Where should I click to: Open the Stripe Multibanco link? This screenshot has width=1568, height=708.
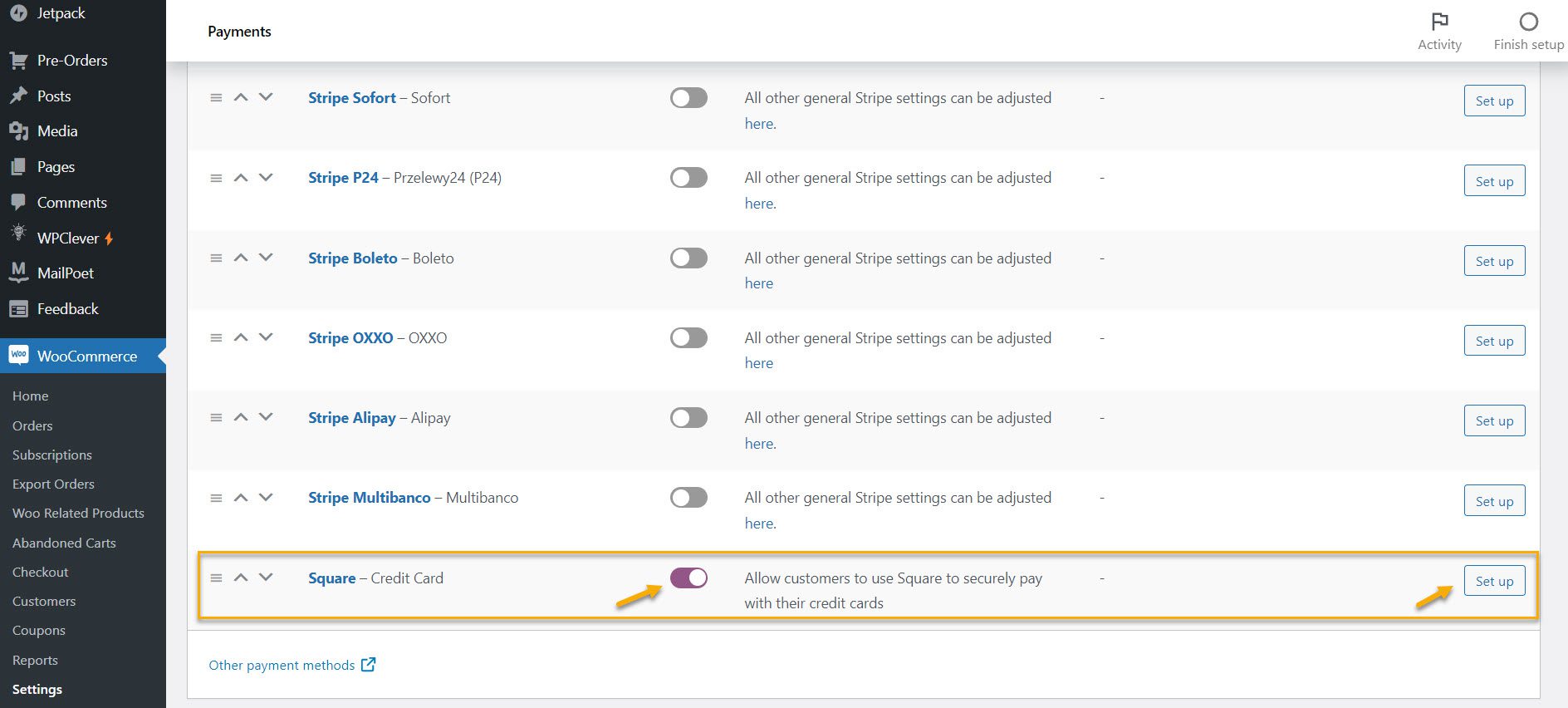click(x=370, y=498)
